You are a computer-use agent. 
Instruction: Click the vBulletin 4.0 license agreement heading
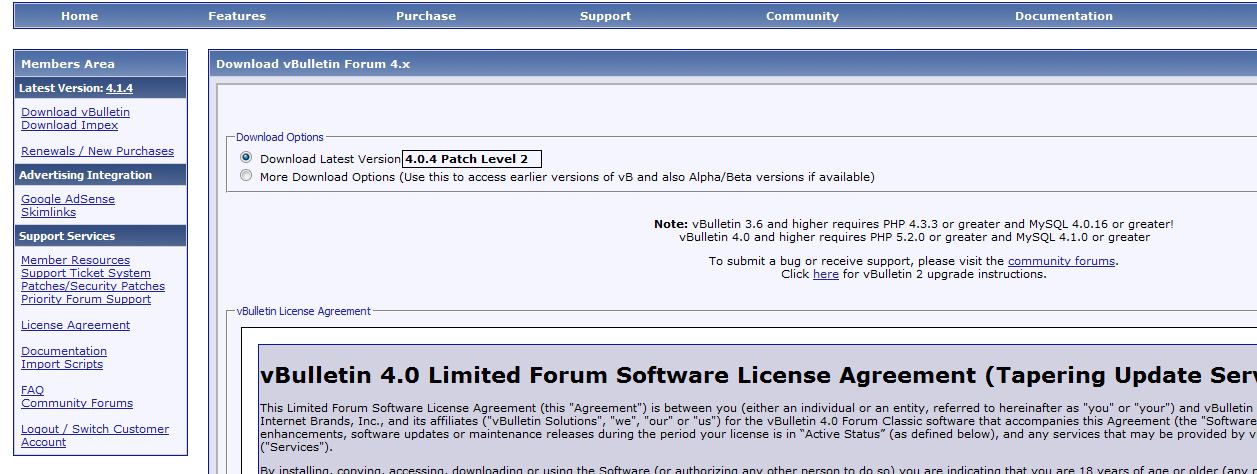pyautogui.click(x=758, y=376)
